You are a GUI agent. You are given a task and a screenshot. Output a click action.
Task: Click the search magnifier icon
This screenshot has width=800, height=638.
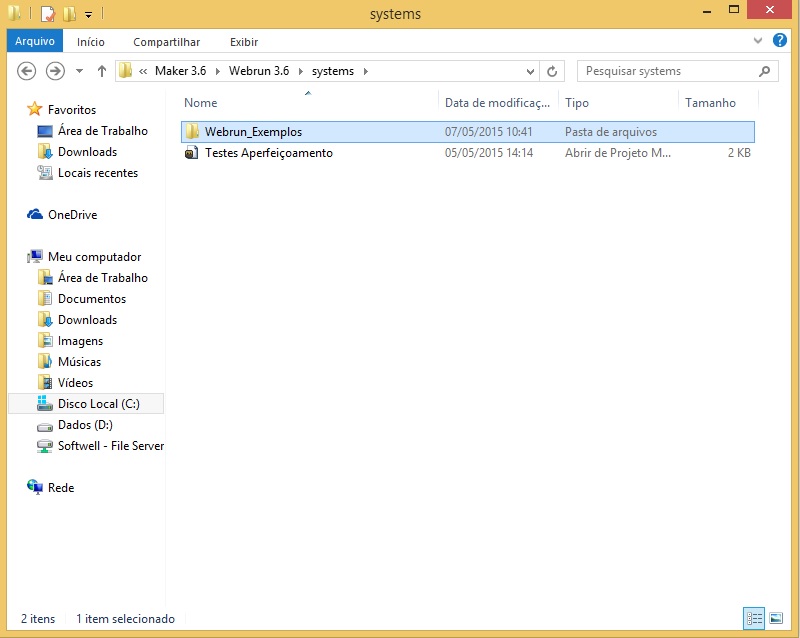(764, 71)
